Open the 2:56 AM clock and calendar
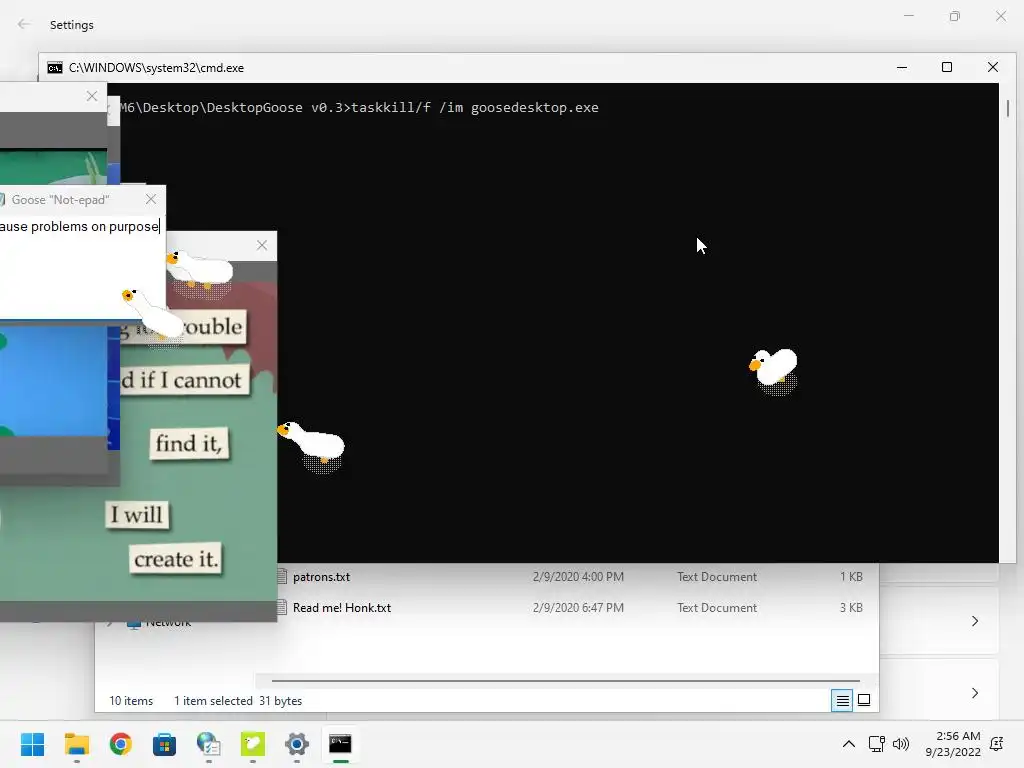 [x=953, y=744]
